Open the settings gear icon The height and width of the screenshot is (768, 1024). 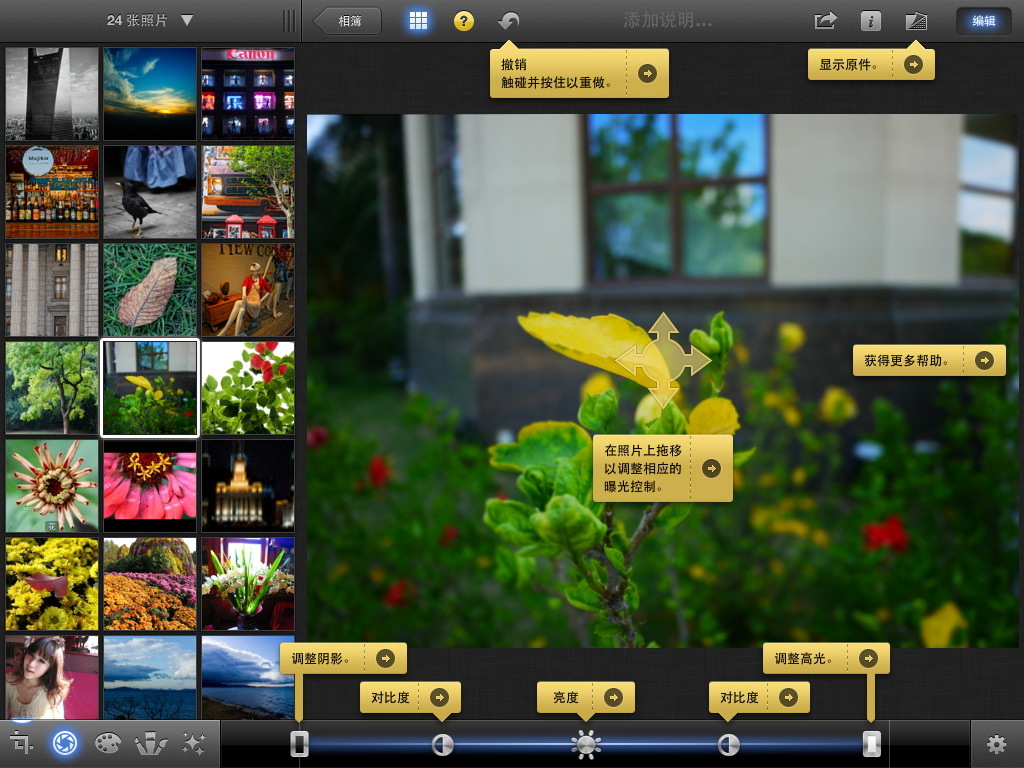point(996,744)
